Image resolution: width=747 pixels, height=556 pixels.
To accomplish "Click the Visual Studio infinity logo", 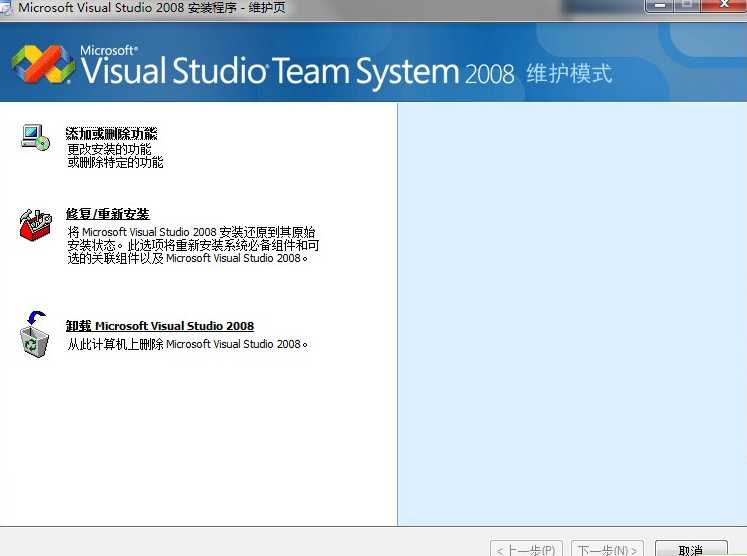I will coord(43,65).
